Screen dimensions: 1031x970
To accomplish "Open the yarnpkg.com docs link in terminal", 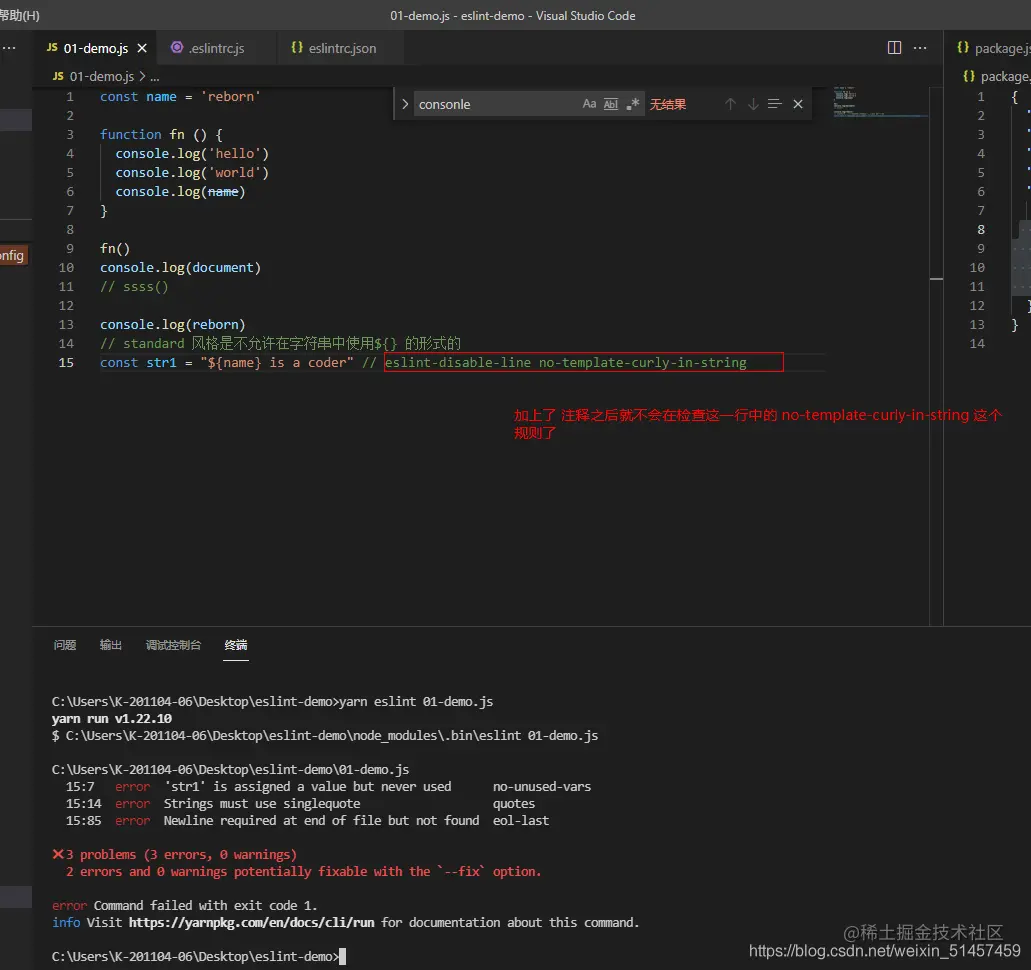I will 251,923.
